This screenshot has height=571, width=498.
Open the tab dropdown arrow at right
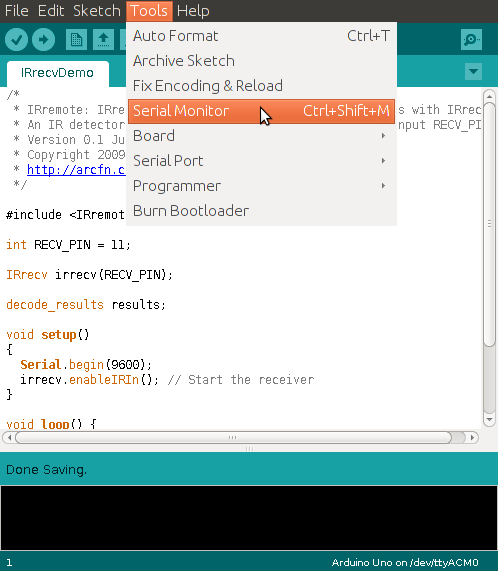click(473, 71)
